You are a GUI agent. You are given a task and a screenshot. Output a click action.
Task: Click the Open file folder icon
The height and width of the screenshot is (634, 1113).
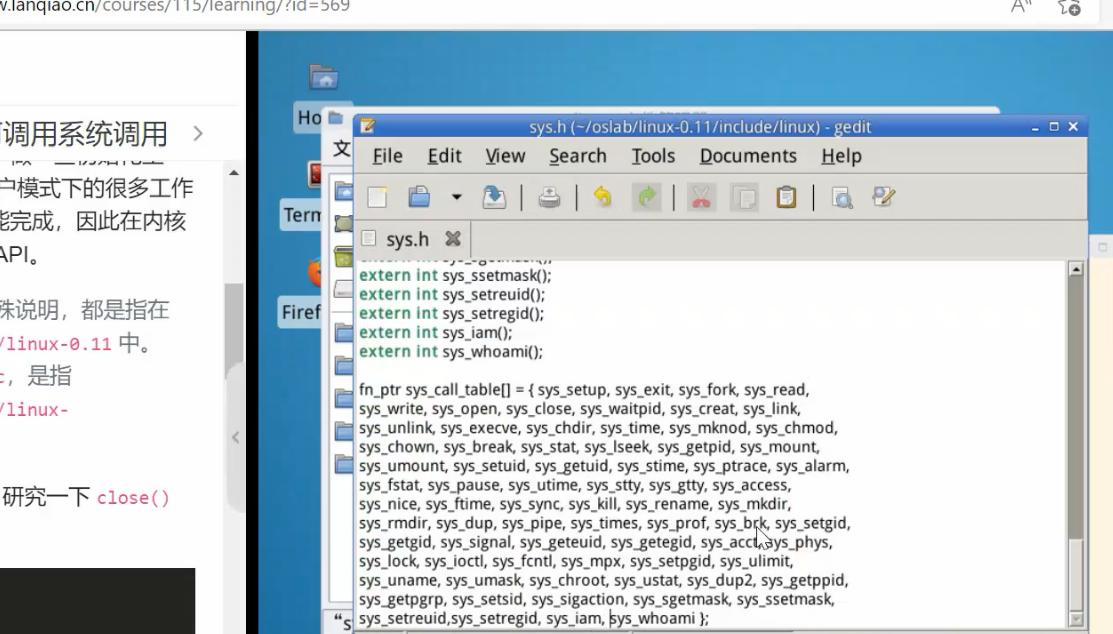[419, 197]
